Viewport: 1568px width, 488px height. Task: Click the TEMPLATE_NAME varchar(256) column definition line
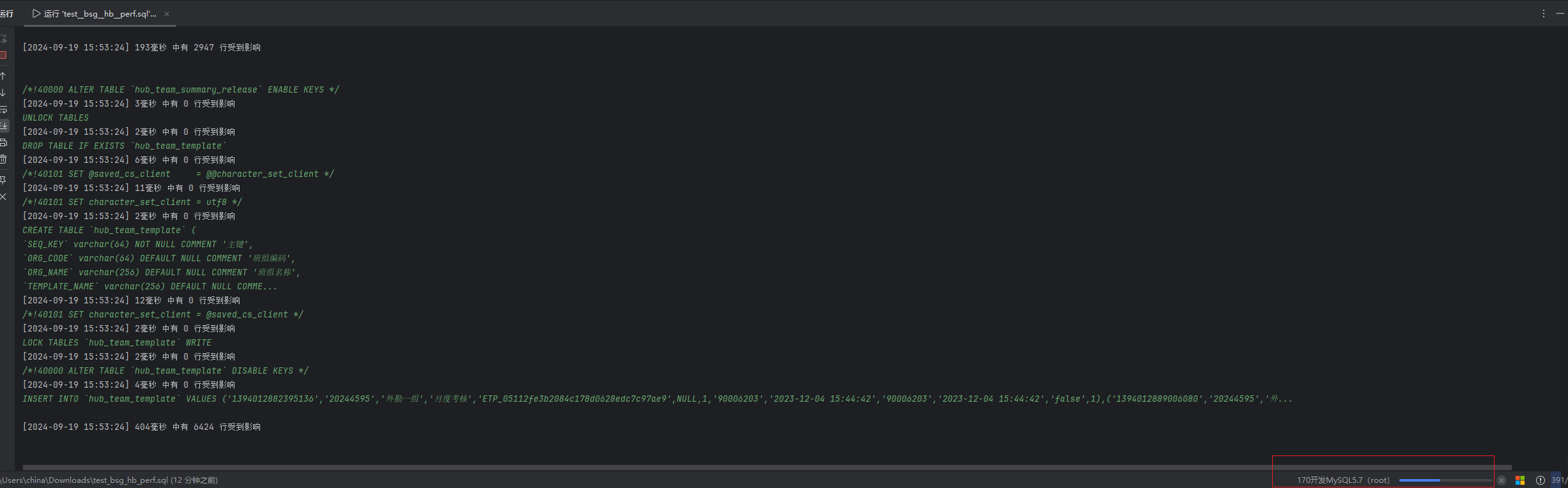click(150, 286)
